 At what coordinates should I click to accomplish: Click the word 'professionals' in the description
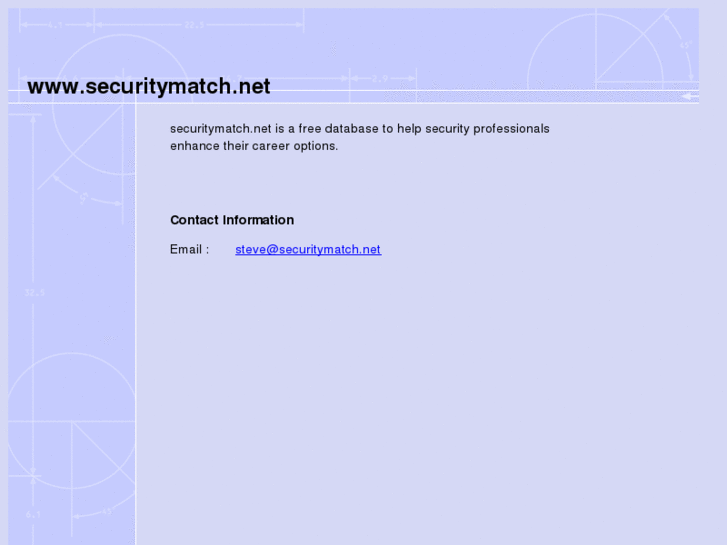click(x=511, y=129)
